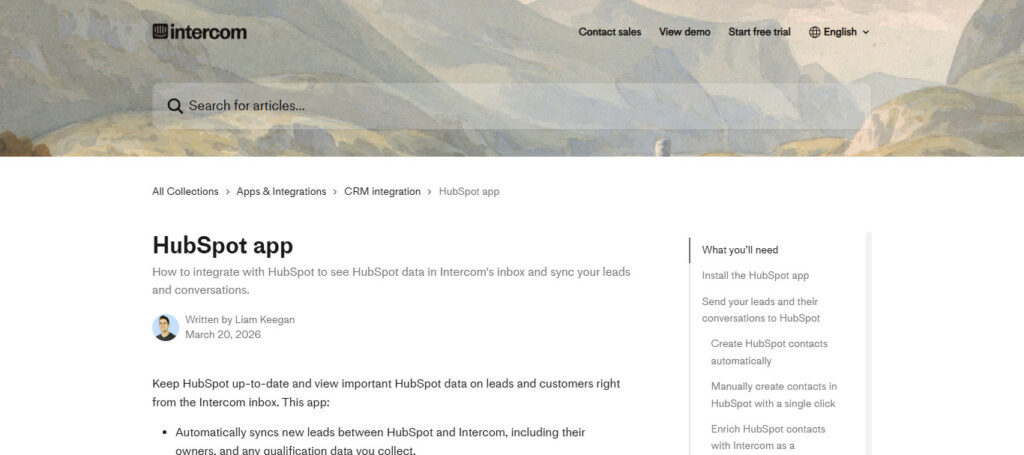This screenshot has width=1024, height=455.
Task: Click Start free trial
Action: (x=760, y=32)
